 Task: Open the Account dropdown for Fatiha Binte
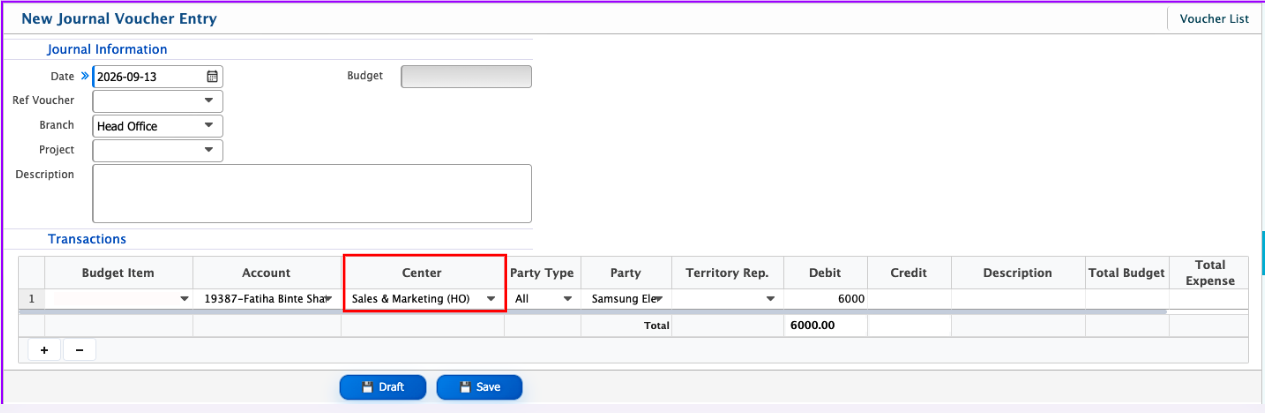328,299
